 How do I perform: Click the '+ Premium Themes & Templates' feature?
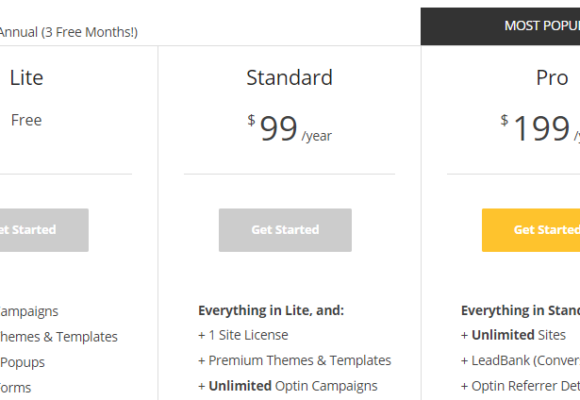point(295,360)
